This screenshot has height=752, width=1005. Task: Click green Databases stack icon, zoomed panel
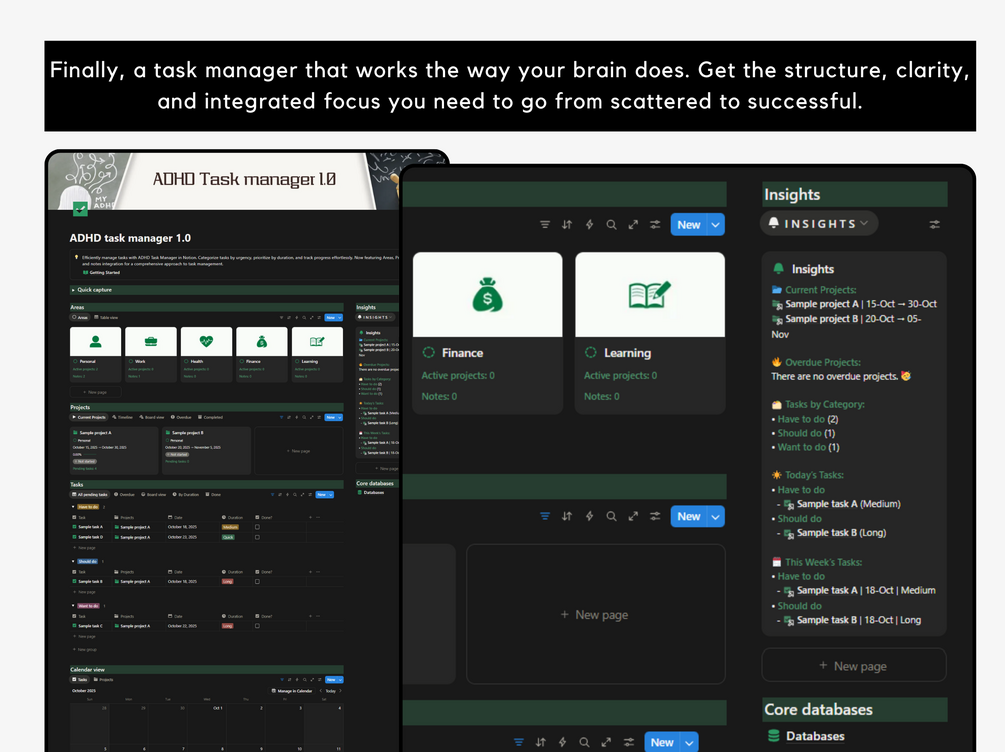(x=774, y=736)
